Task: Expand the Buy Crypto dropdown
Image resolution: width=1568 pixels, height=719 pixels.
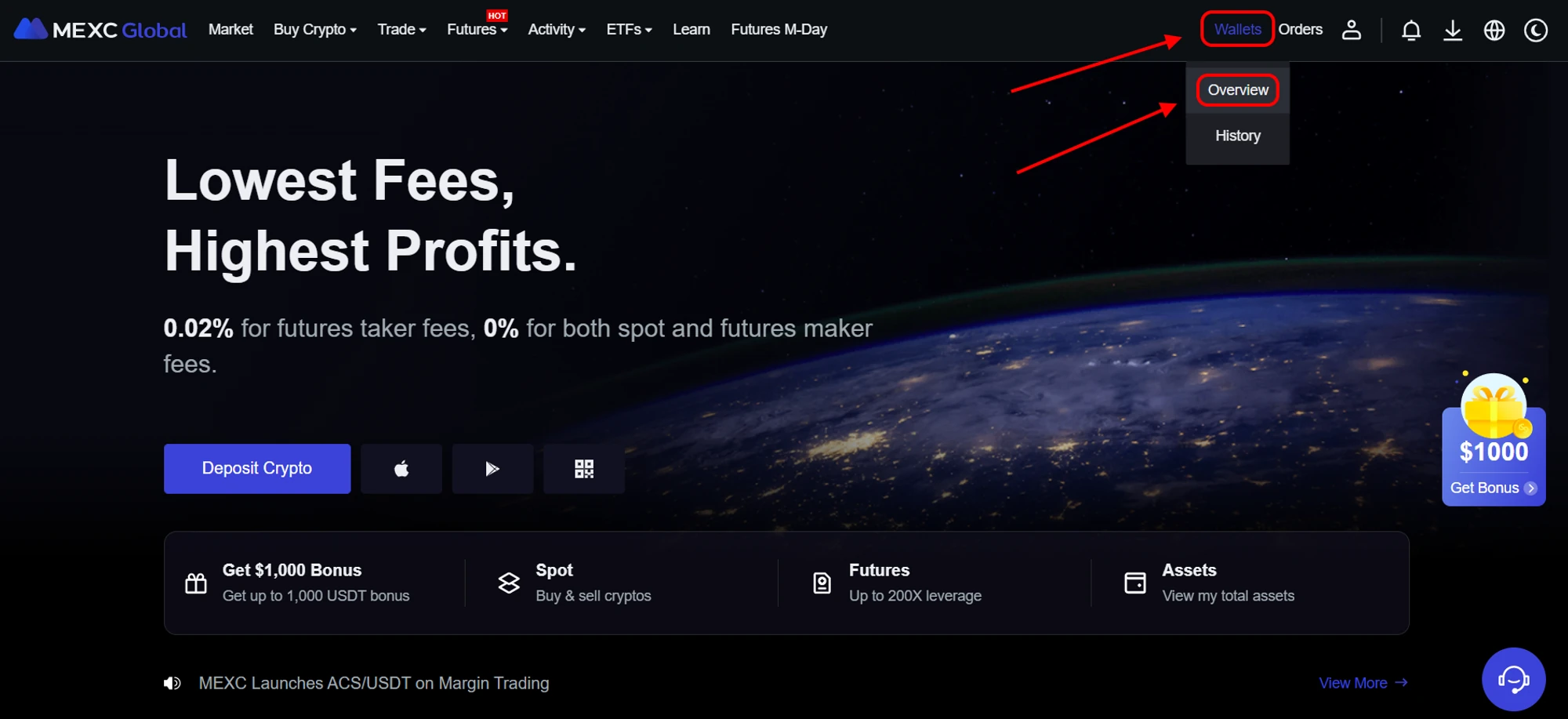Action: pyautogui.click(x=315, y=30)
